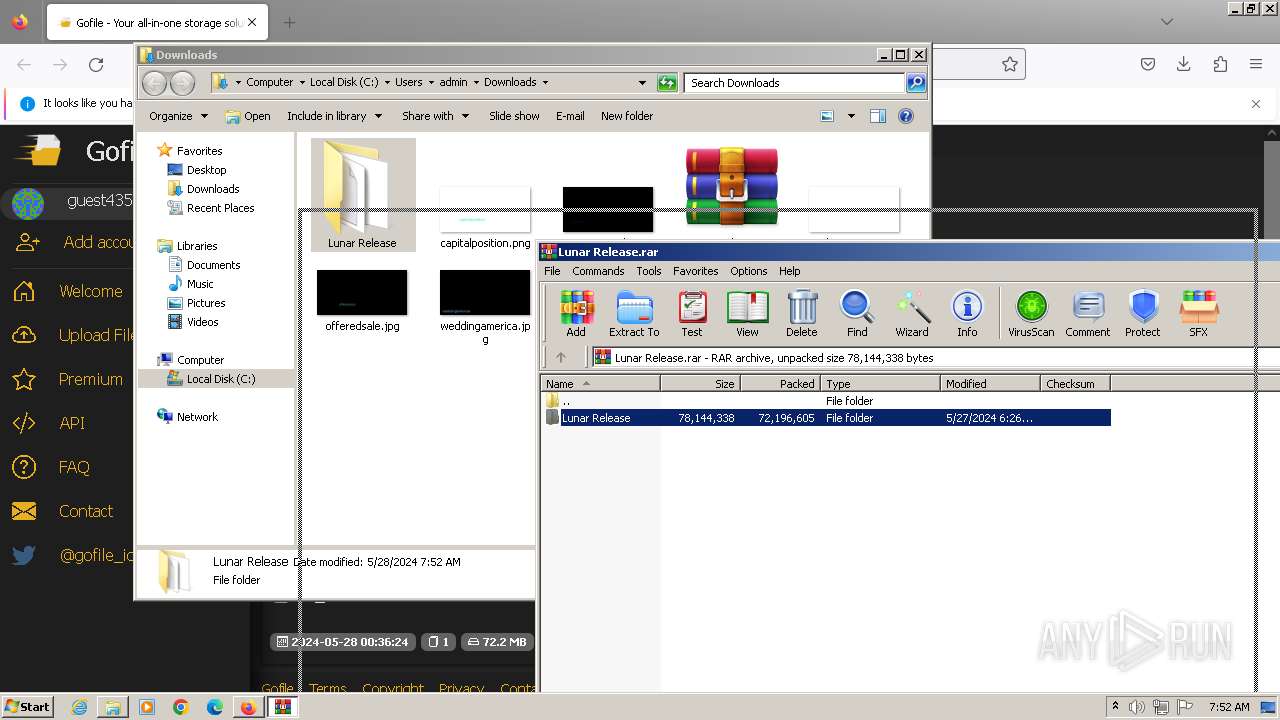The image size is (1280, 720).
Task: Open Include in library dropdown
Action: (333, 116)
